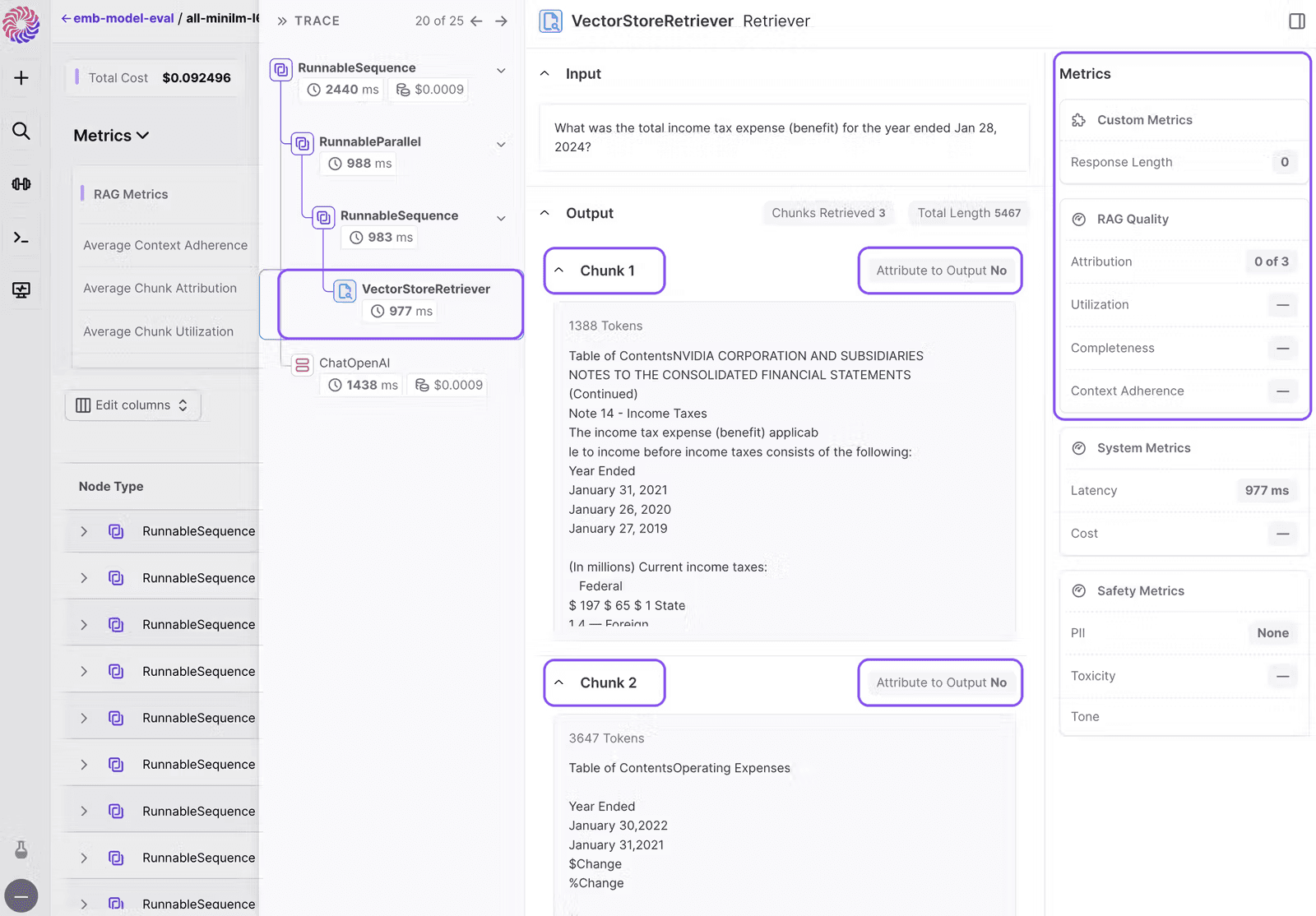Click the flask icon in left sidebar
1316x916 pixels.
coord(21,849)
